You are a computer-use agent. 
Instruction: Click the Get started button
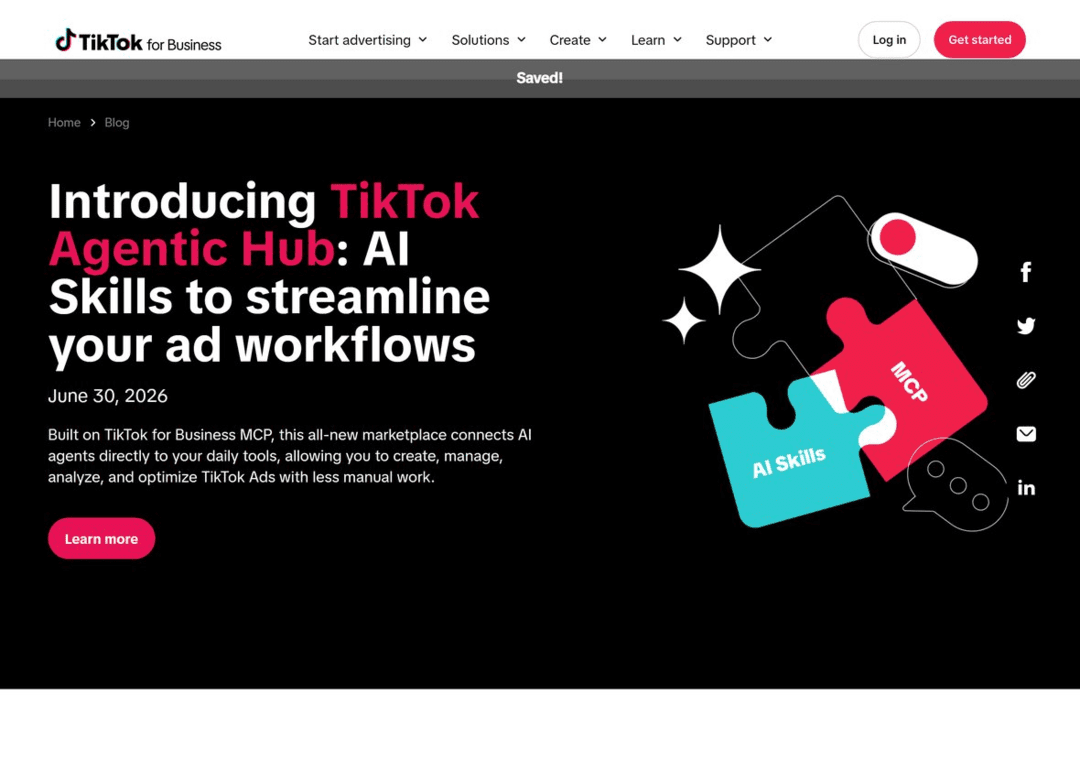979,40
